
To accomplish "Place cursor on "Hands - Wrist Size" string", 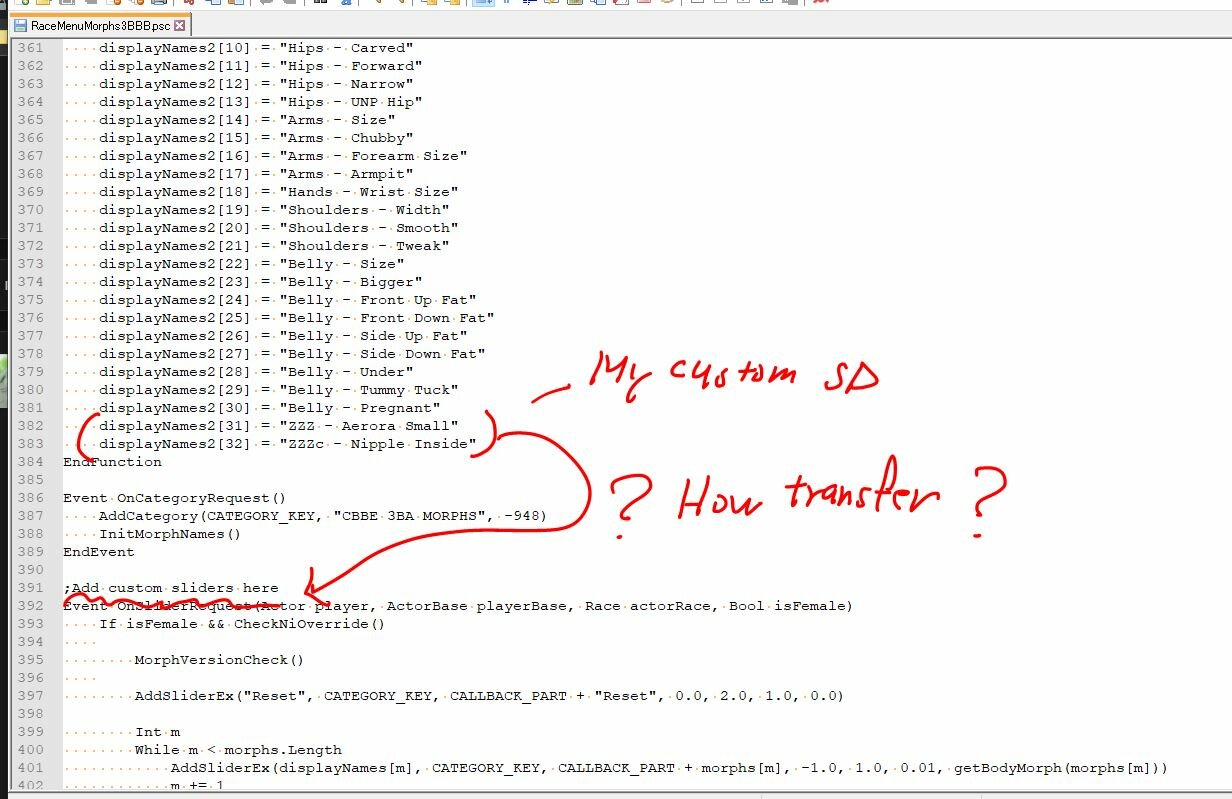I will [x=368, y=192].
